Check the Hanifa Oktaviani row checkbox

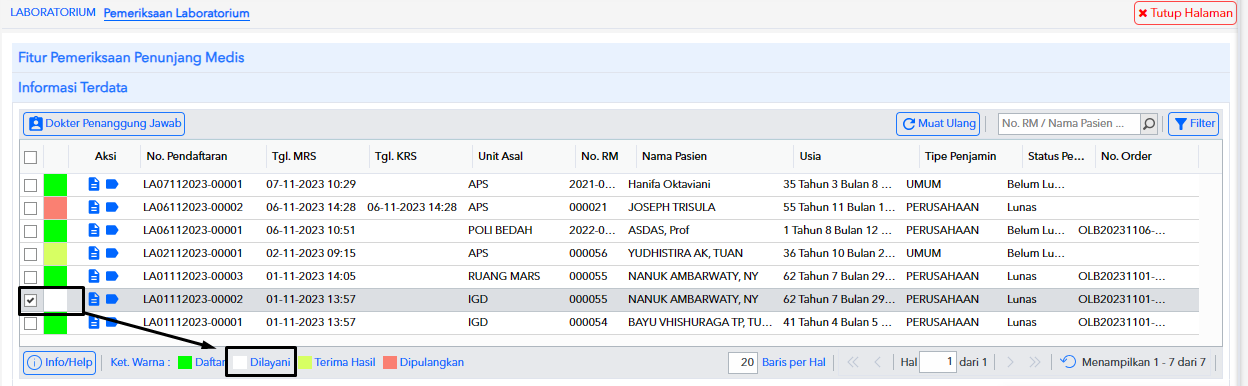click(x=31, y=184)
